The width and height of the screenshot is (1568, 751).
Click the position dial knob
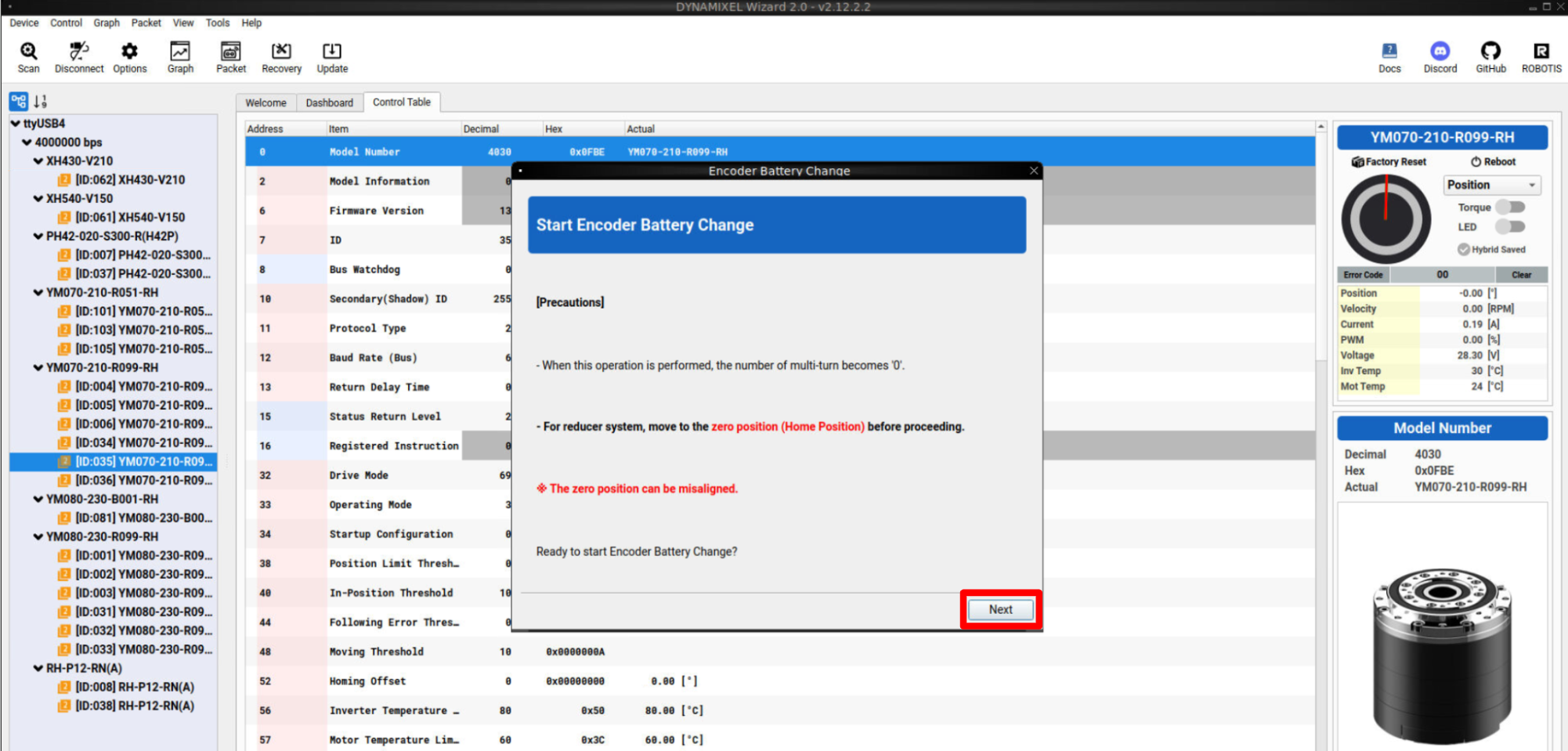click(x=1386, y=219)
